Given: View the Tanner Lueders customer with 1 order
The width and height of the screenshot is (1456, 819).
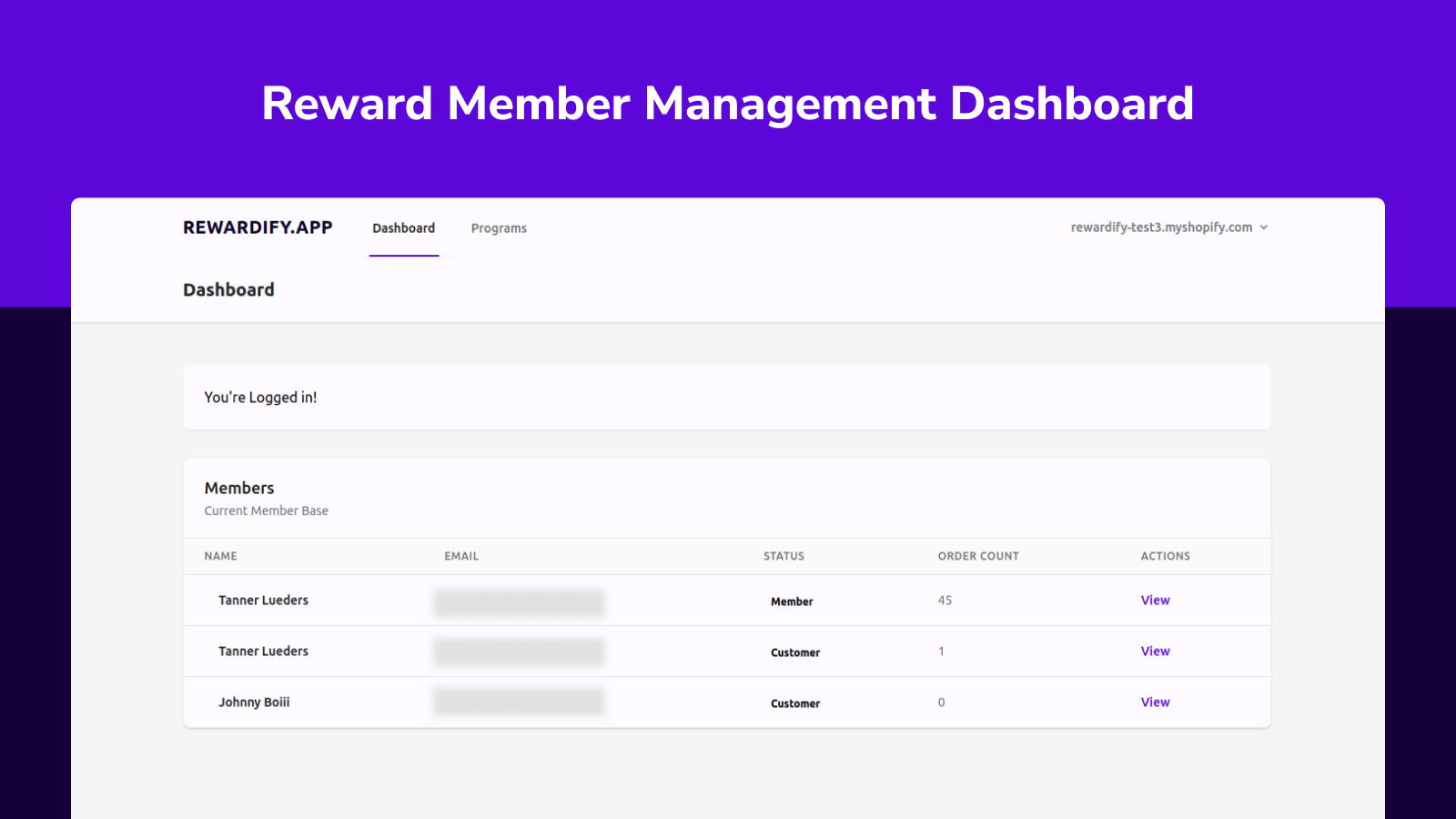Looking at the screenshot, I should 1155,652.
